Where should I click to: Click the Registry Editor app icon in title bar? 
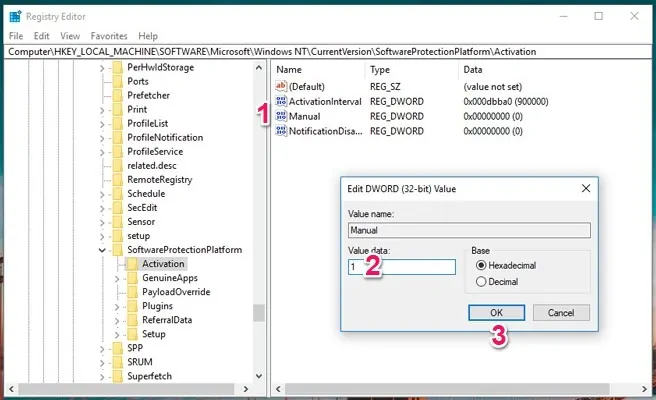tap(13, 16)
